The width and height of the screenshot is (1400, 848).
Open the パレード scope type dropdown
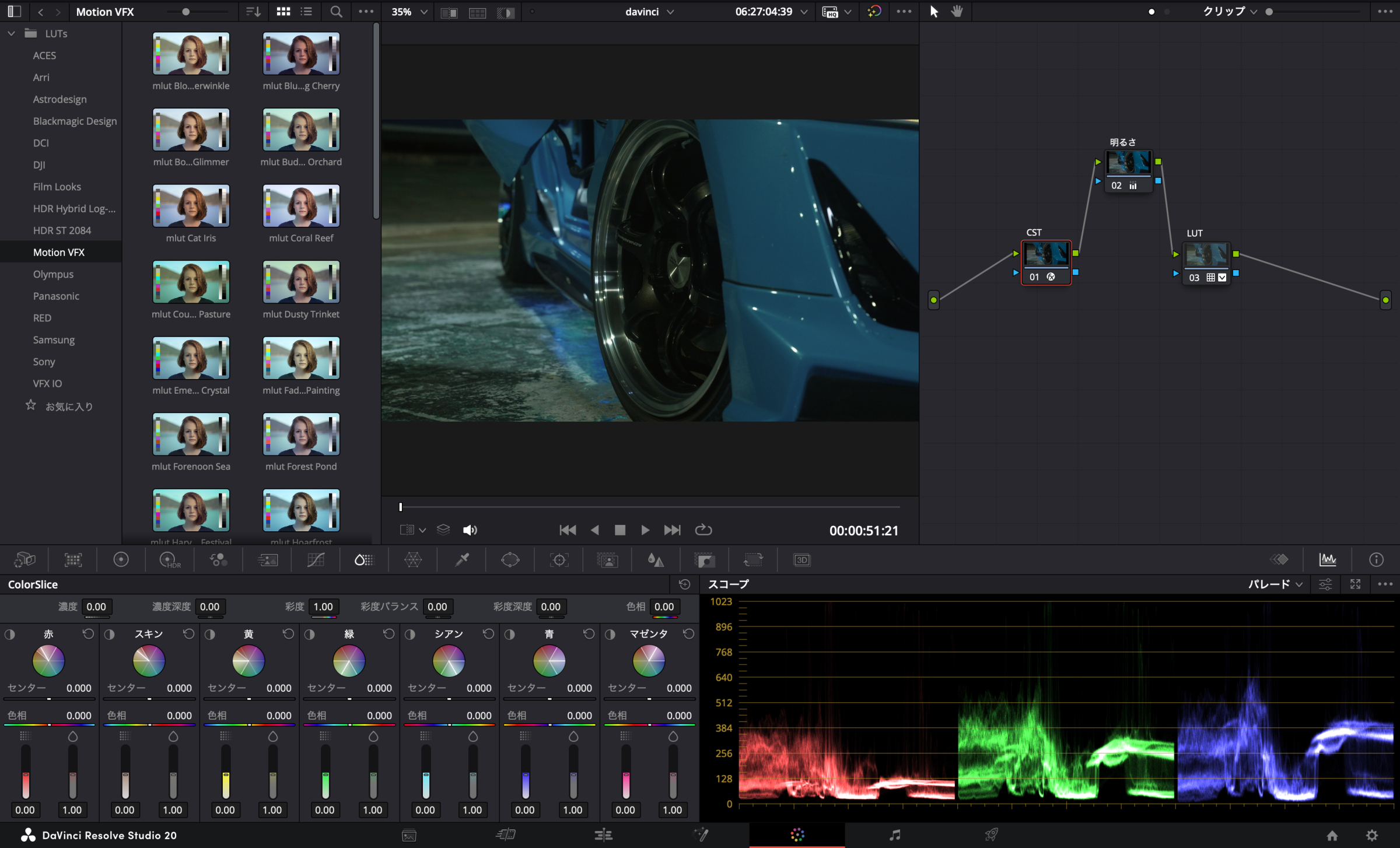1275,584
